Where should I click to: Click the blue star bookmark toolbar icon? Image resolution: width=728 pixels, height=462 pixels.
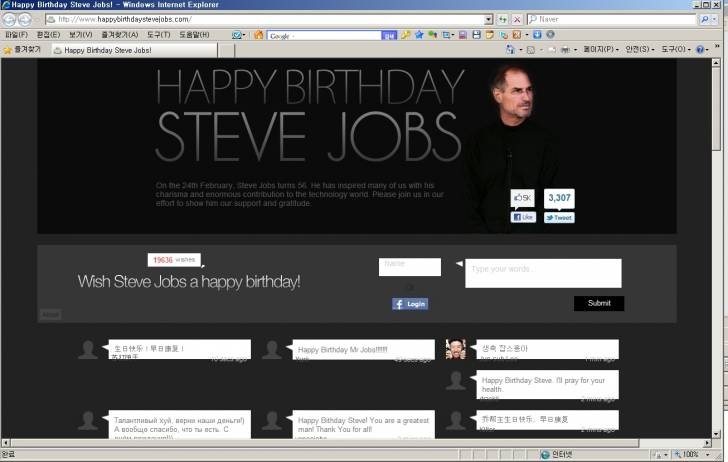(x=419, y=35)
